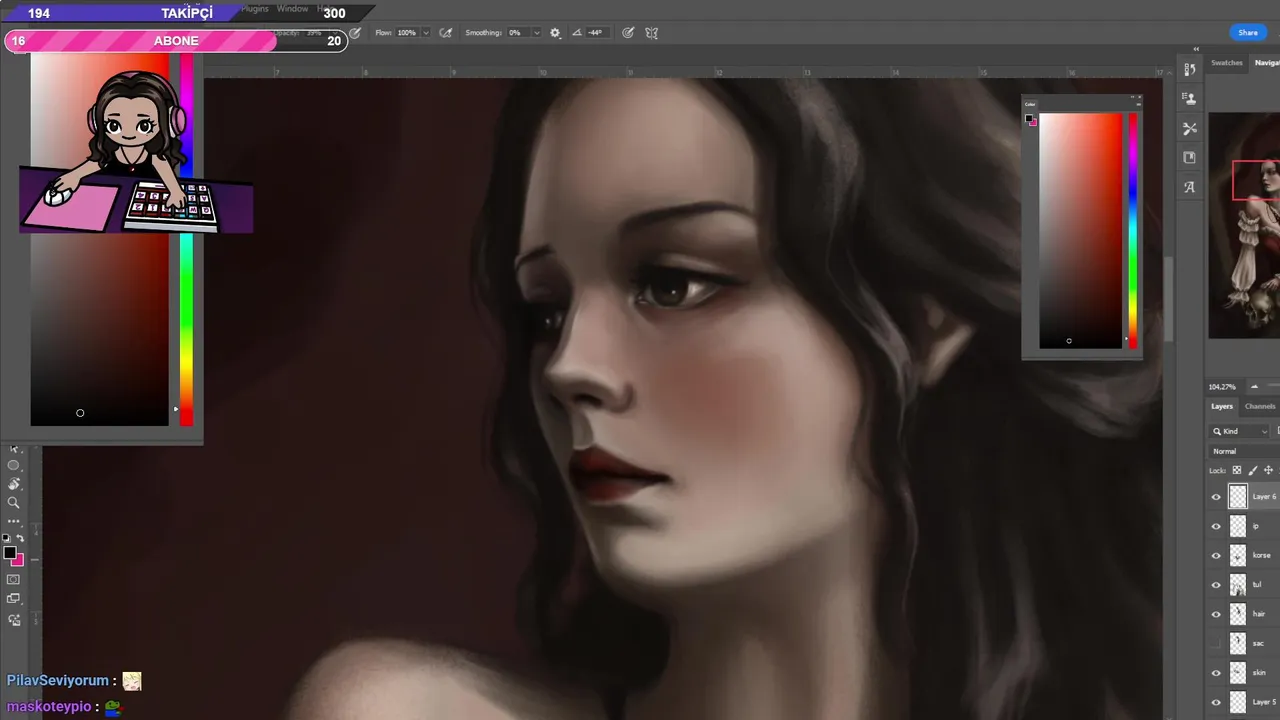Viewport: 1280px width, 720px height.
Task: Open the Normal blend mode dropdown
Action: tap(1244, 451)
